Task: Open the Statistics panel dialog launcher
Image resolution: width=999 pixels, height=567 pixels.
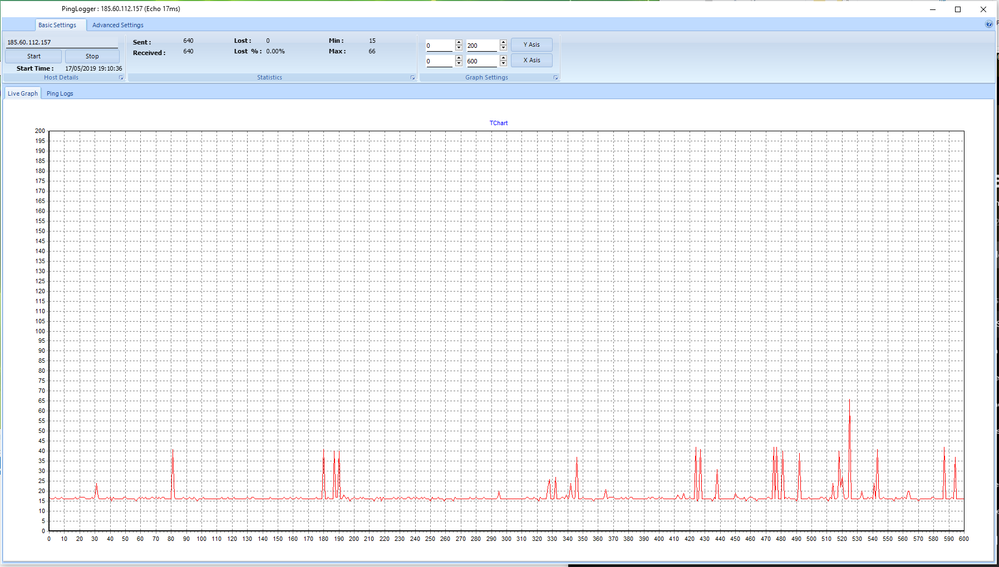Action: (412, 77)
